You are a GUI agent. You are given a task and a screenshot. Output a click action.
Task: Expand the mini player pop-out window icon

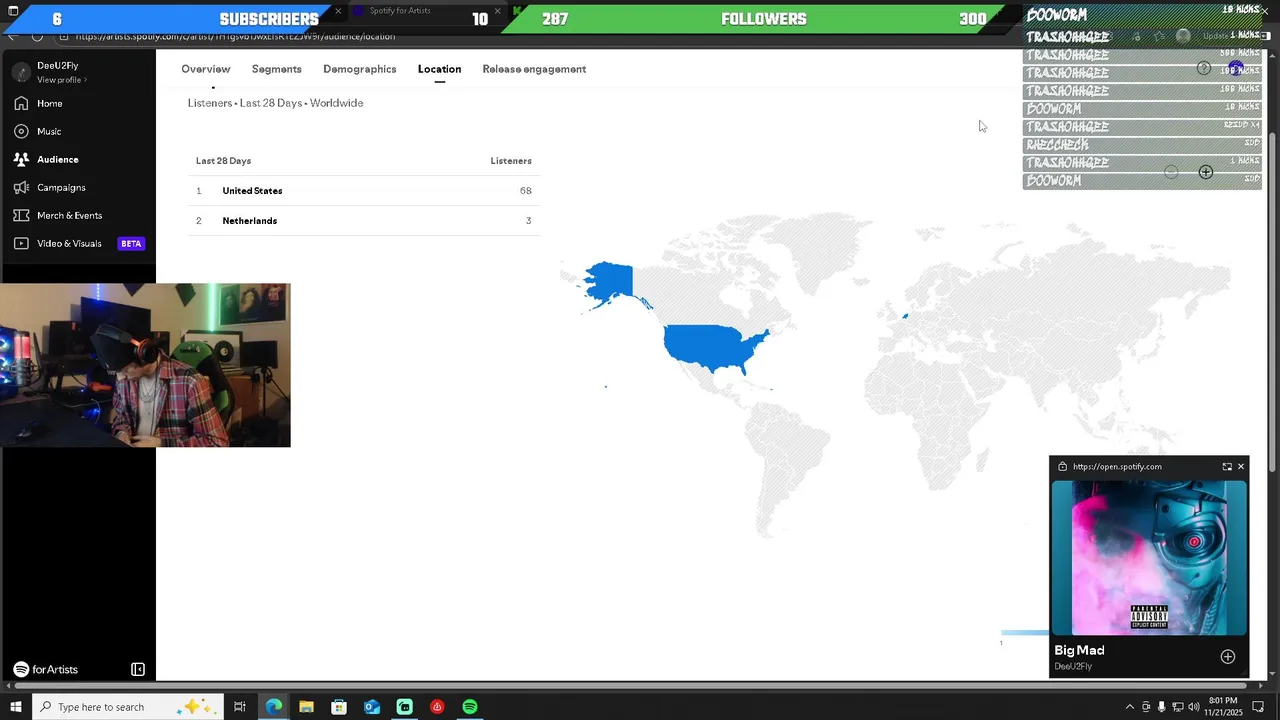pos(1227,466)
